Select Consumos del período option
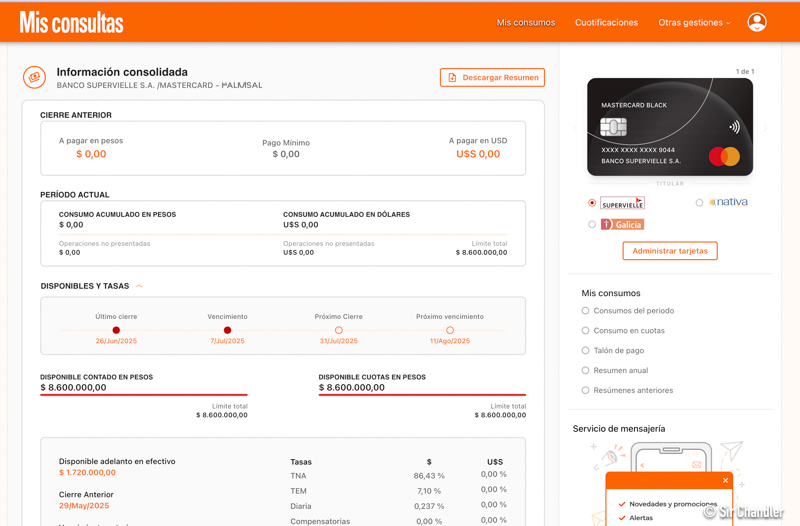Viewport: 800px width, 526px height. click(x=586, y=311)
